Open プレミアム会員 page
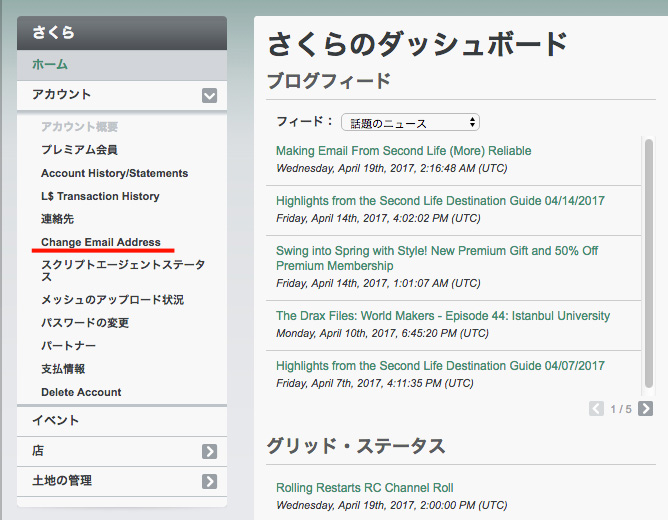 [x=79, y=150]
